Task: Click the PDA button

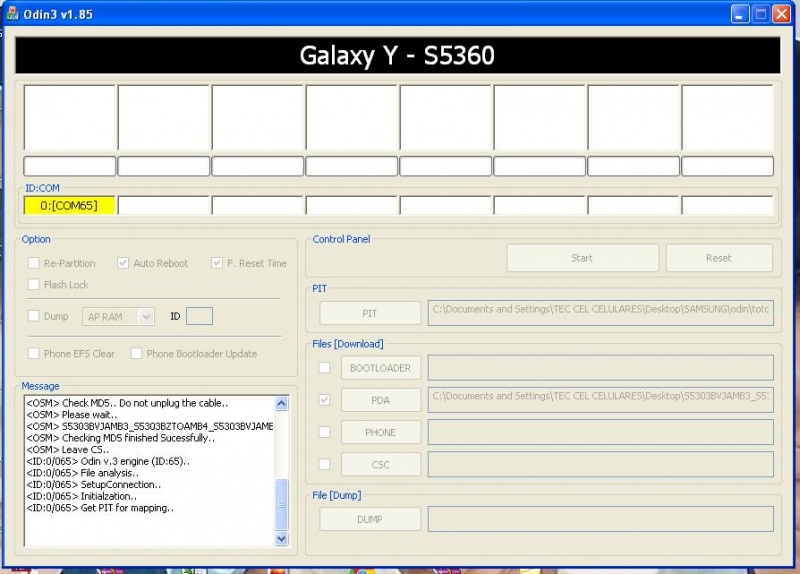Action: (381, 400)
